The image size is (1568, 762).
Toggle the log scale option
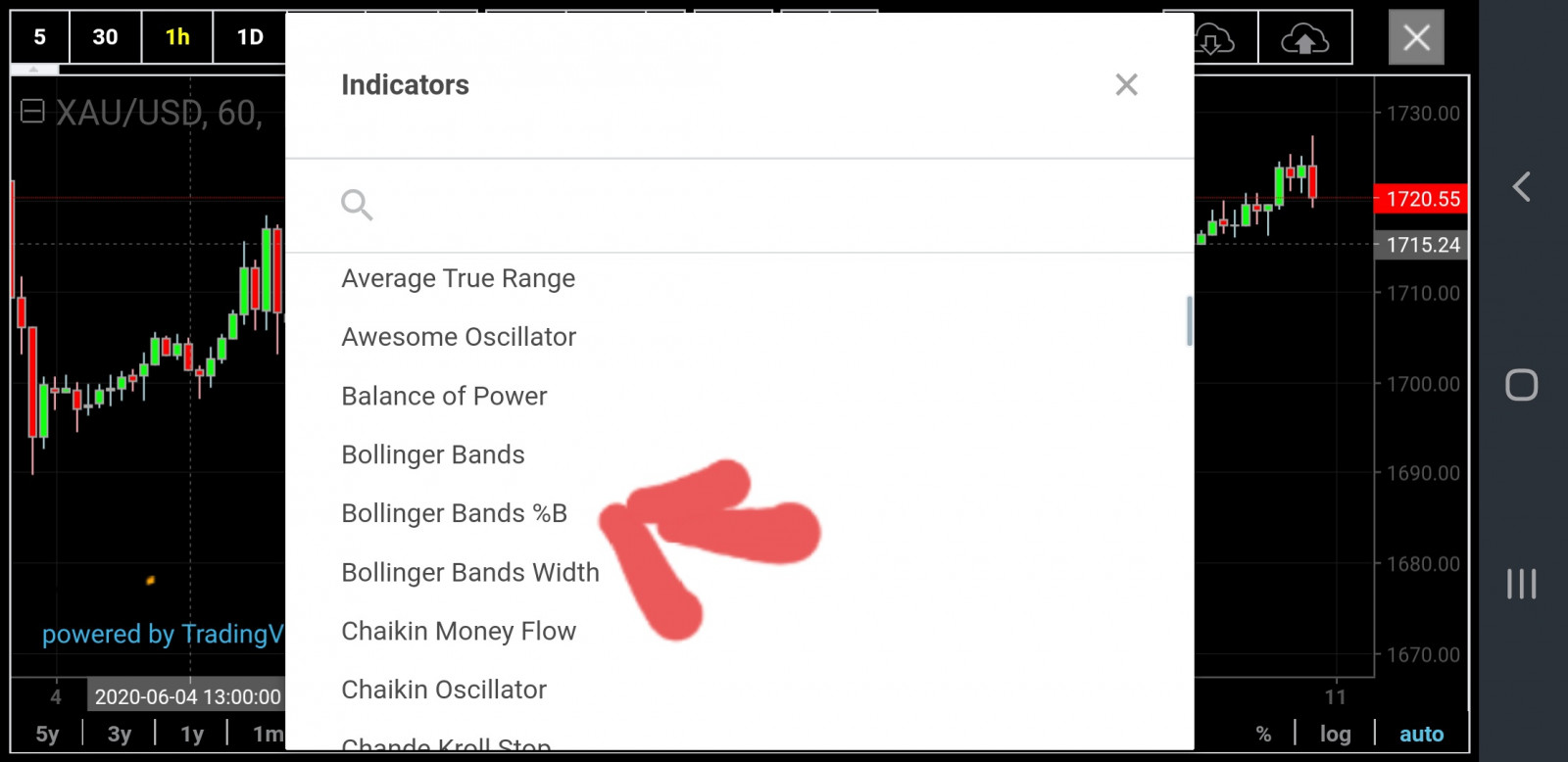coord(1335,734)
